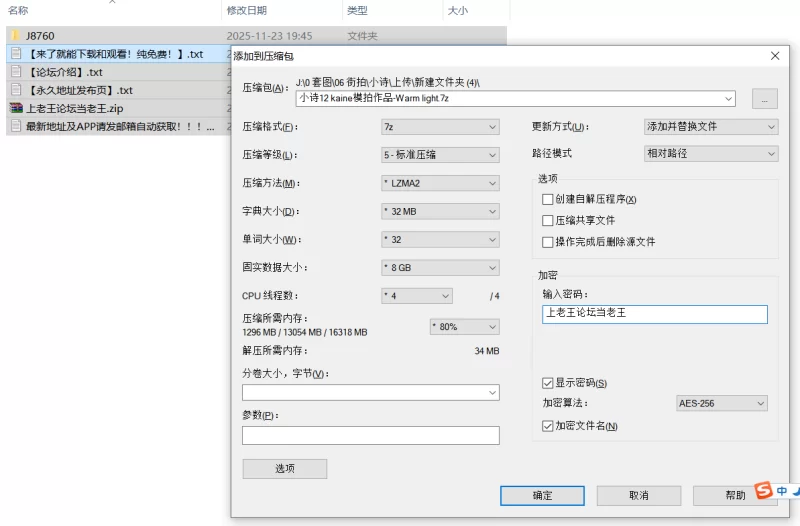Open 压缩格式 dropdown showing 7z
Screen dimensions: 800x526
tap(440, 127)
